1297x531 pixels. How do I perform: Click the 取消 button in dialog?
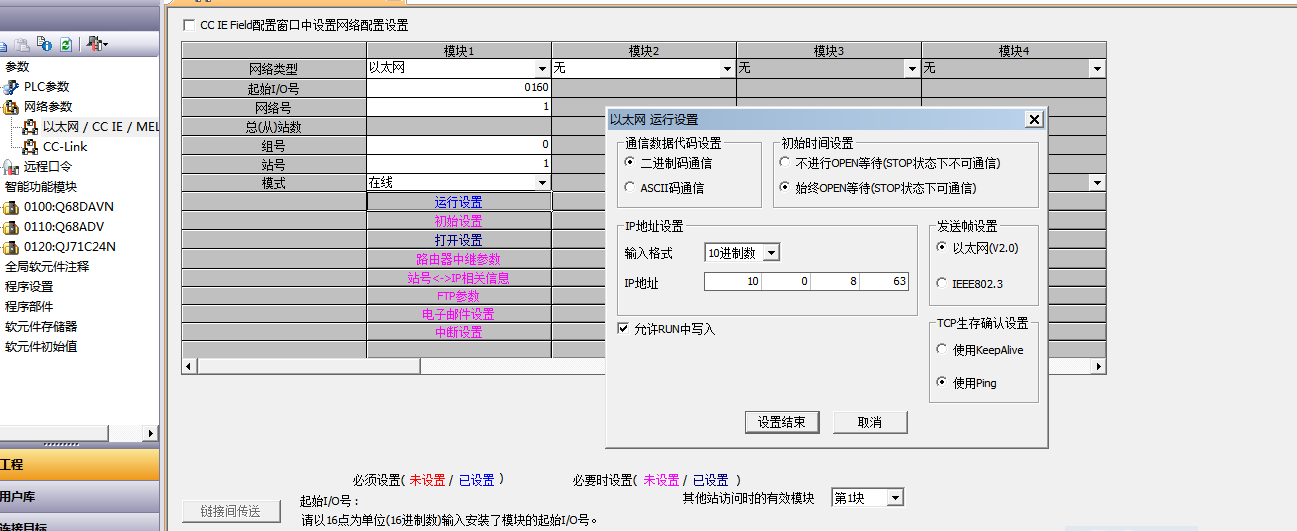pyautogui.click(x=870, y=422)
